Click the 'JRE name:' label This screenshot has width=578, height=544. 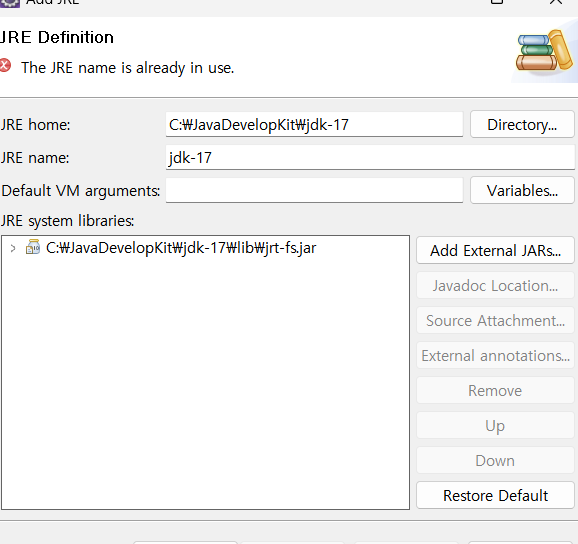click(35, 158)
